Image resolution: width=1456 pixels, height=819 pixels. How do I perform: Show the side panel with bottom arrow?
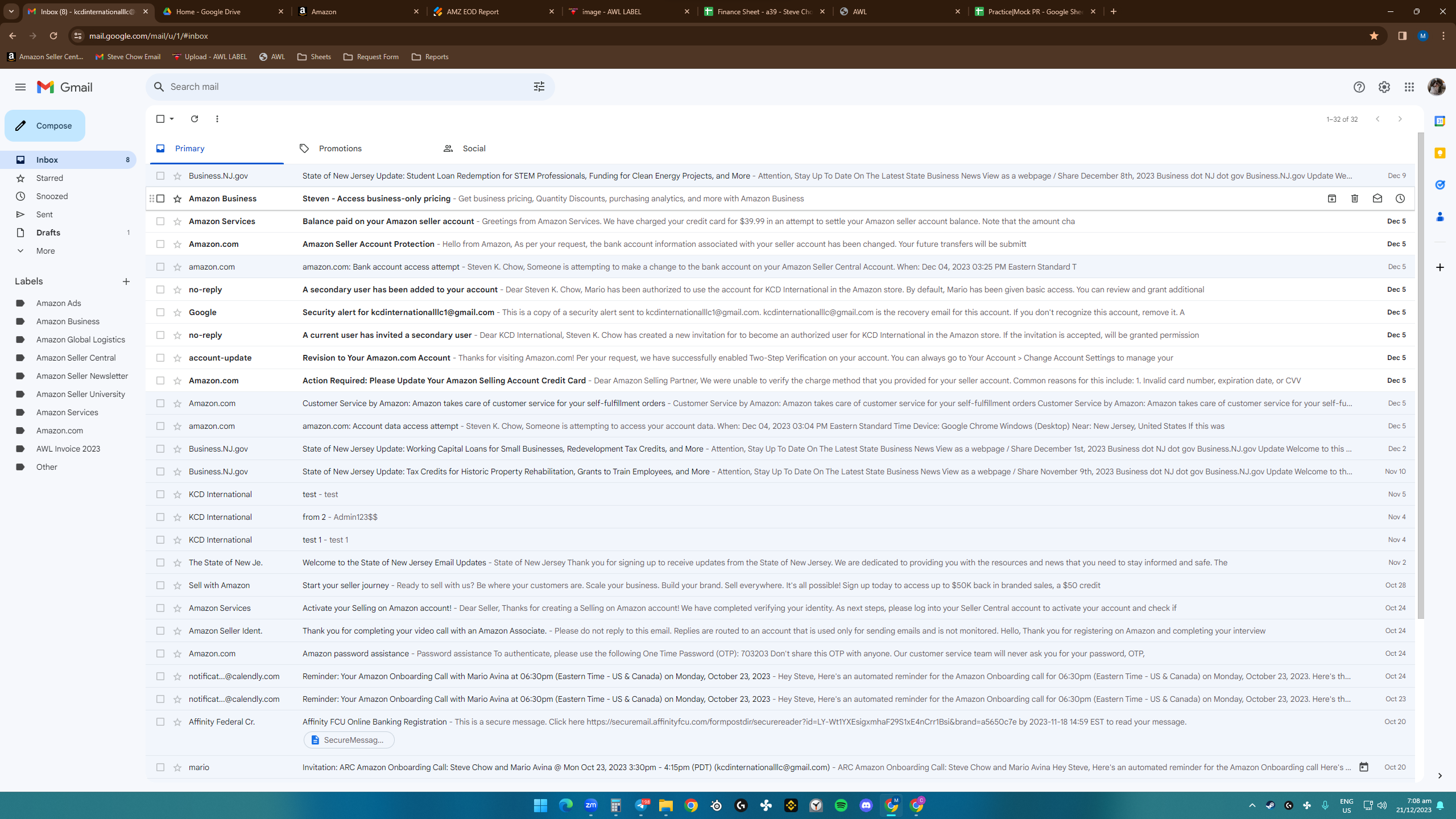point(1440,776)
